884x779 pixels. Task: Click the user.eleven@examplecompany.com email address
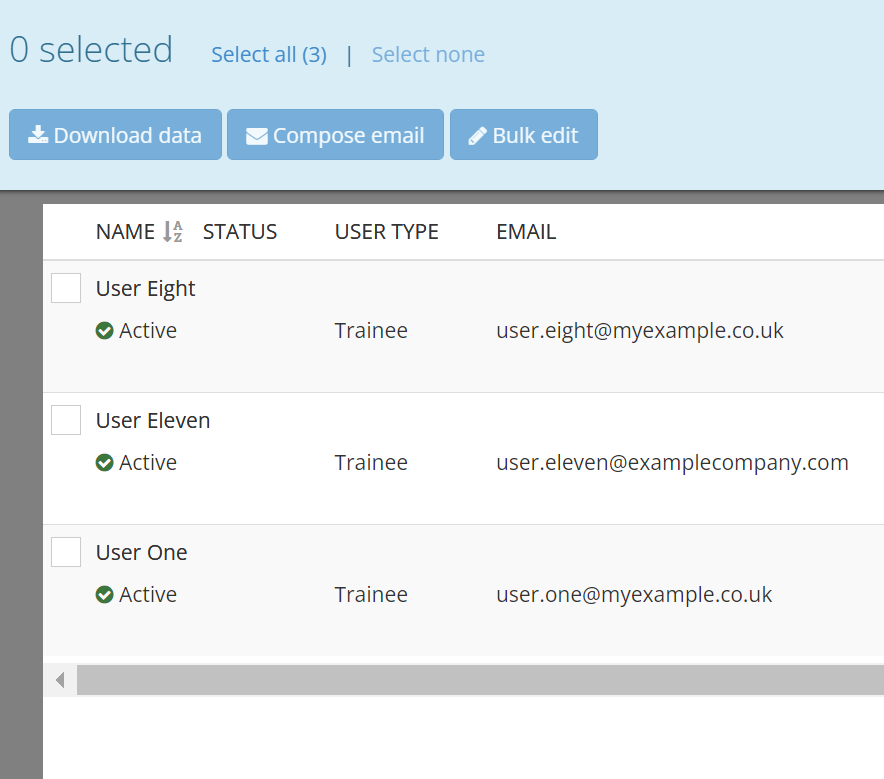[x=672, y=463]
